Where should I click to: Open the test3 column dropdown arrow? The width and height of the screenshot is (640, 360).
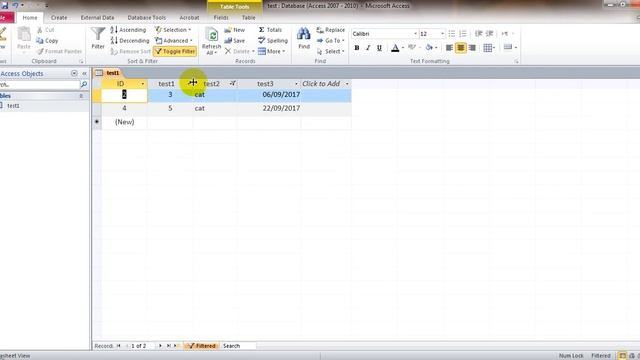(296, 84)
